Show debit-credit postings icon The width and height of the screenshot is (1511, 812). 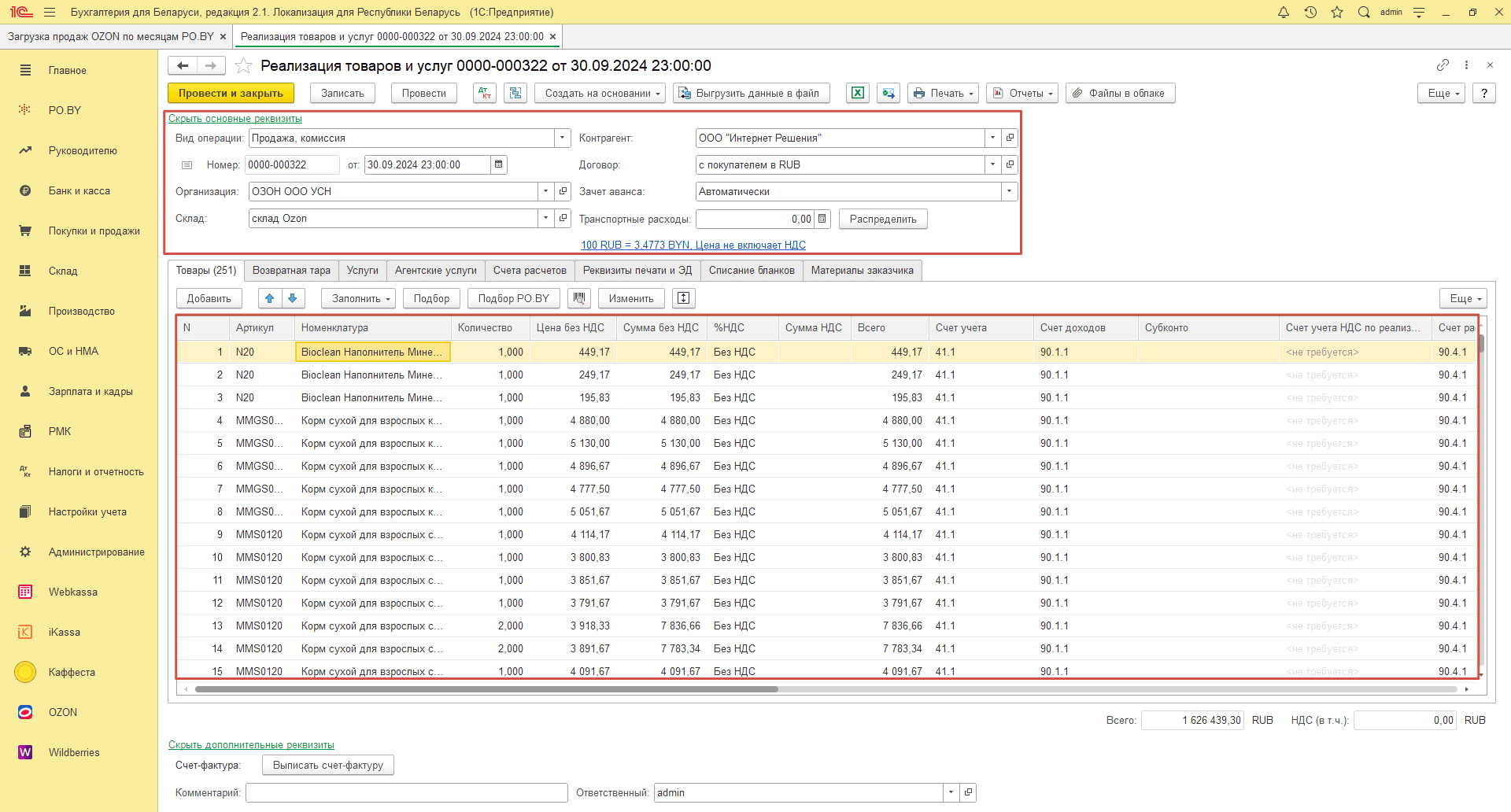click(x=485, y=93)
